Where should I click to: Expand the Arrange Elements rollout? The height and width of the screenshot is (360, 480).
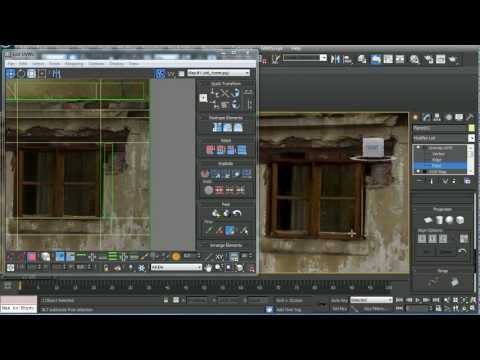pos(226,245)
